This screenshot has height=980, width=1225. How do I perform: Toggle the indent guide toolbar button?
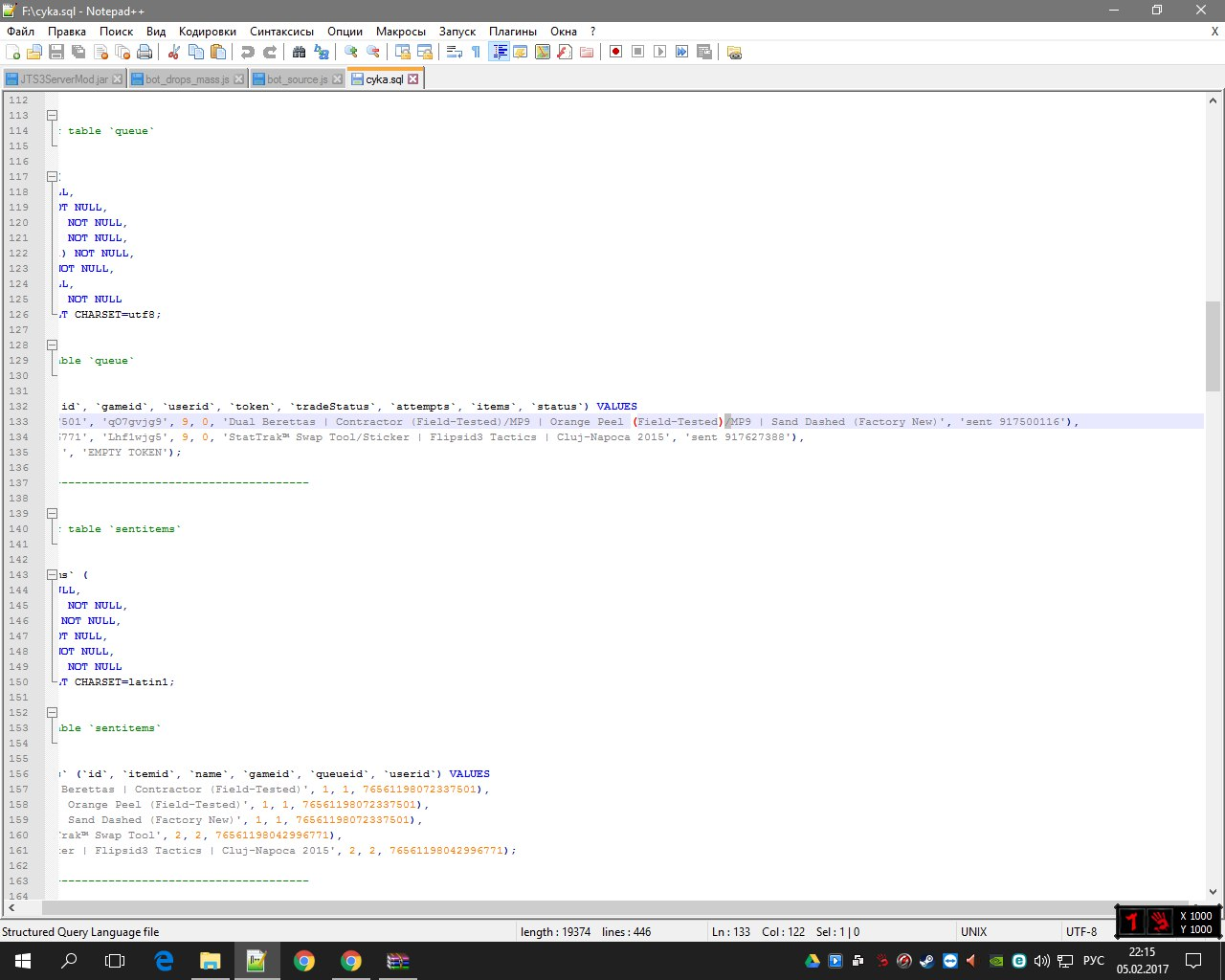tap(499, 52)
